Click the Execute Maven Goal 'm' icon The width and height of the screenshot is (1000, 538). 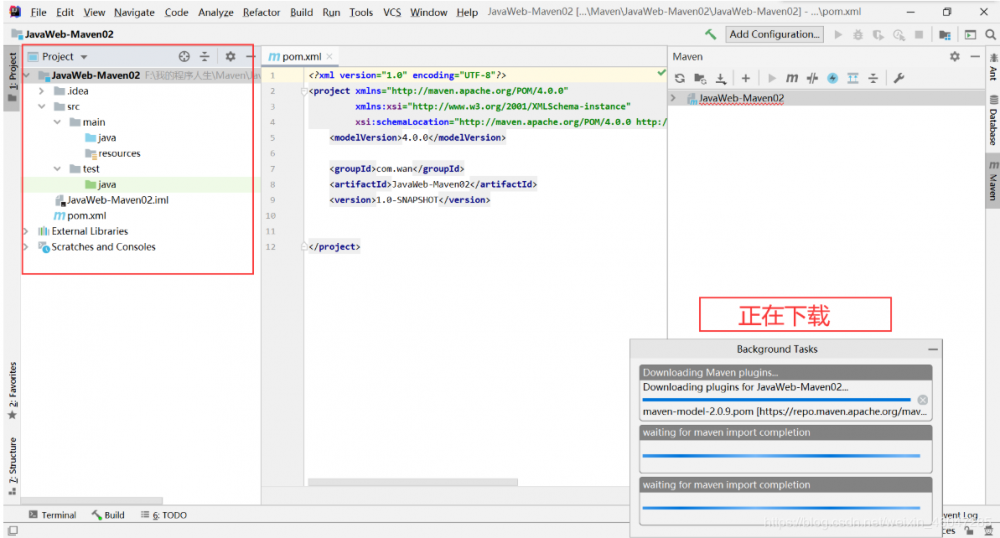(792, 78)
